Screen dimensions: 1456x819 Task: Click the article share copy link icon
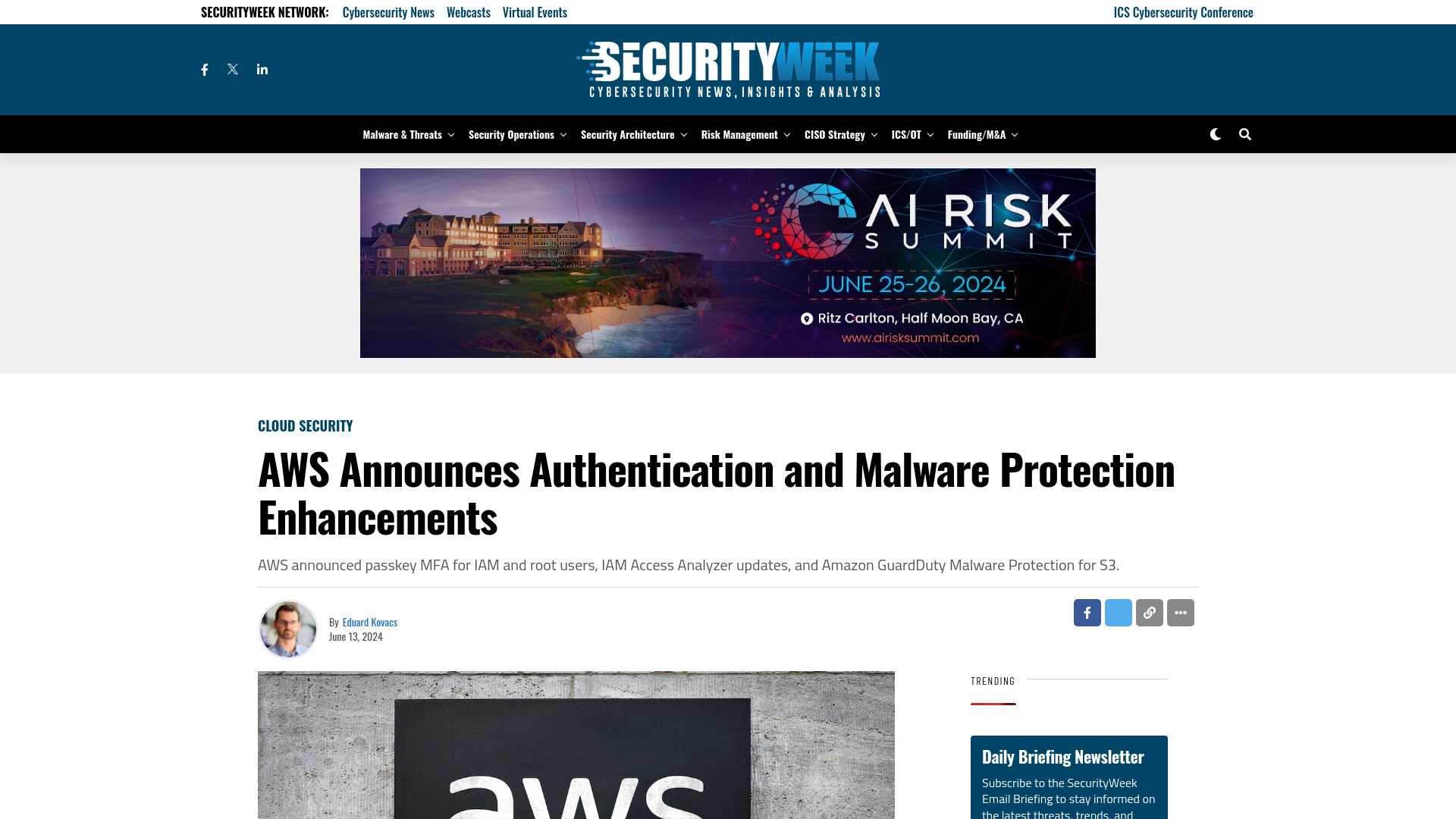pyautogui.click(x=1149, y=613)
